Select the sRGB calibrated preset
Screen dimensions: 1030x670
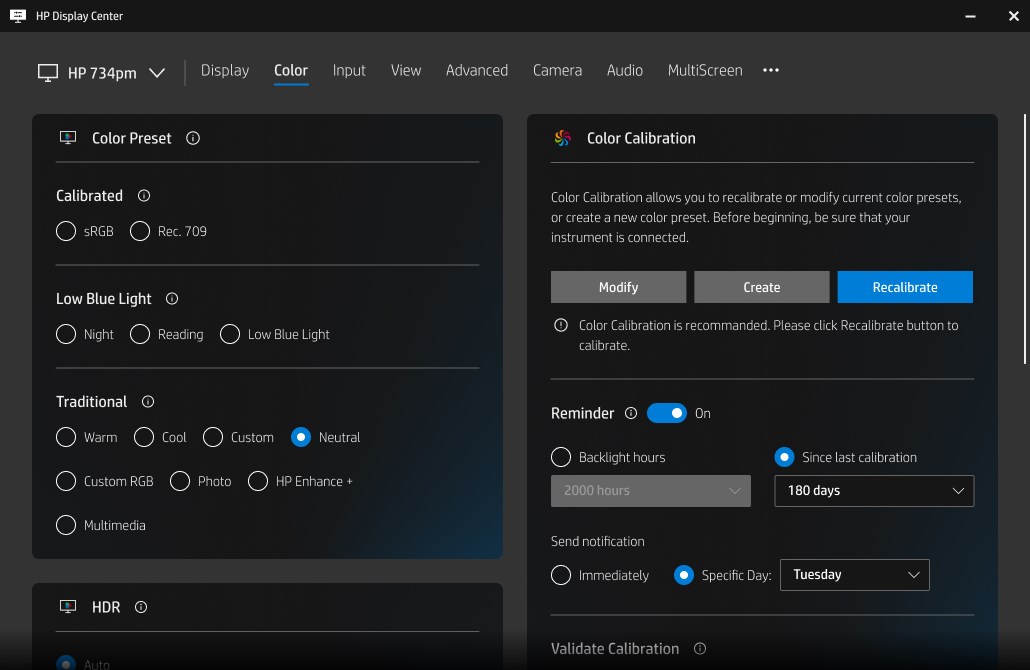click(66, 231)
